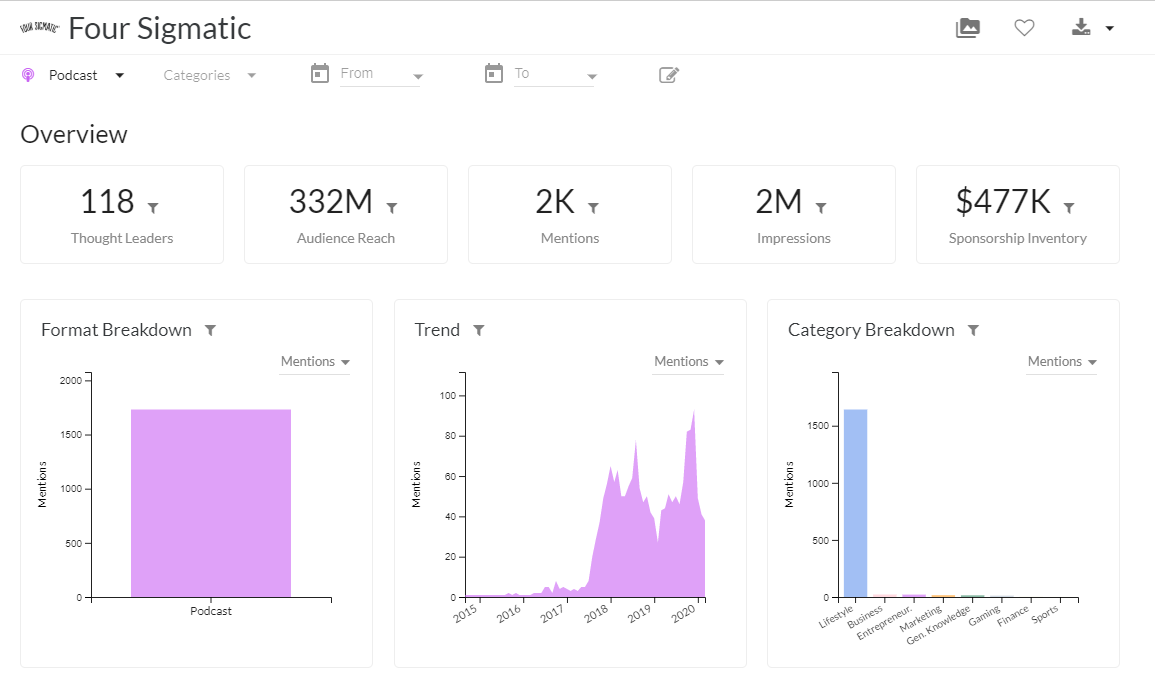The height and width of the screenshot is (687, 1155).
Task: Click the Trend chart filter icon
Action: [x=479, y=330]
